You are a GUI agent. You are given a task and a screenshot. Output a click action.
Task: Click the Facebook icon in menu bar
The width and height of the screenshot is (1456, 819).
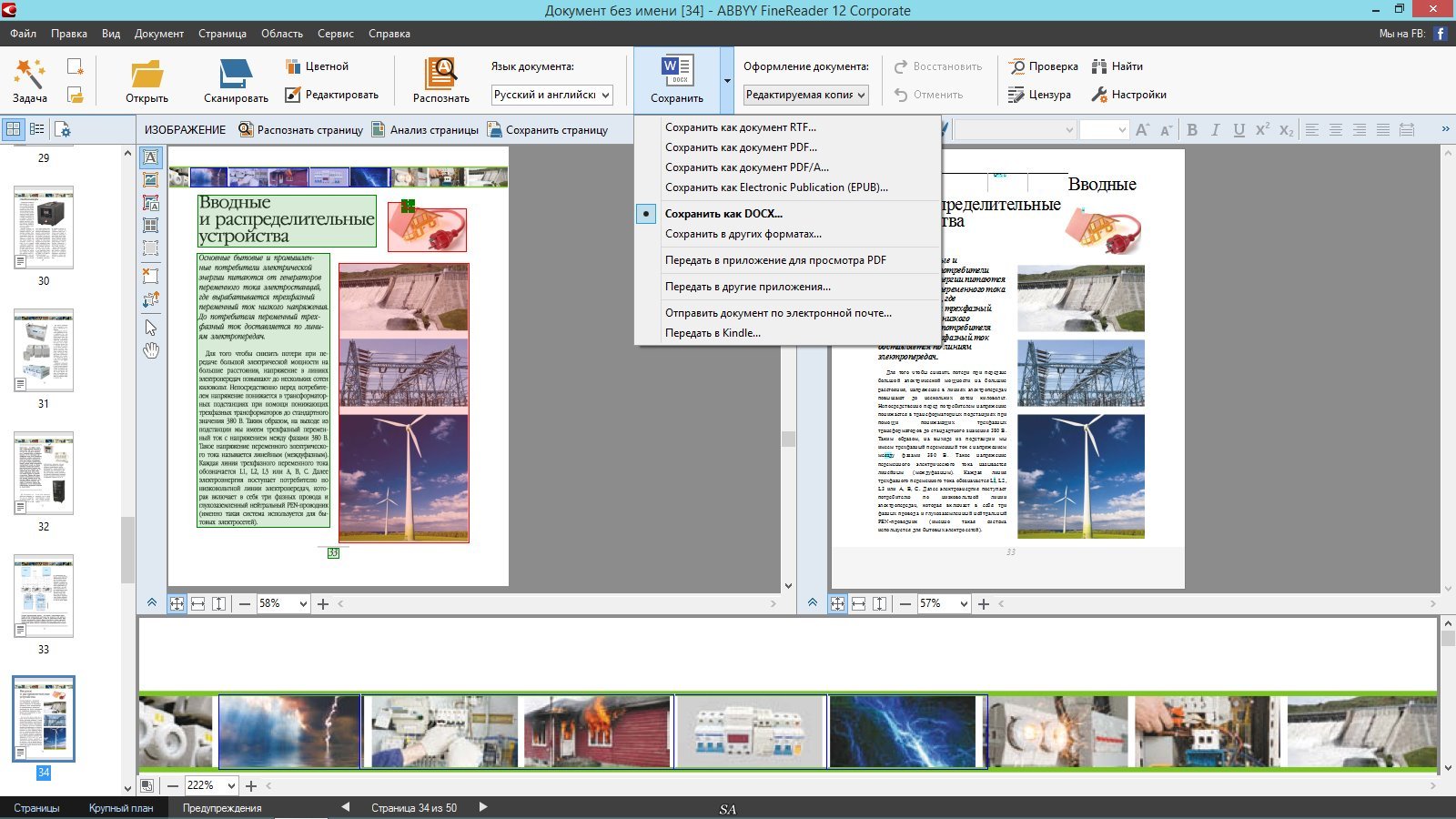tap(1441, 34)
